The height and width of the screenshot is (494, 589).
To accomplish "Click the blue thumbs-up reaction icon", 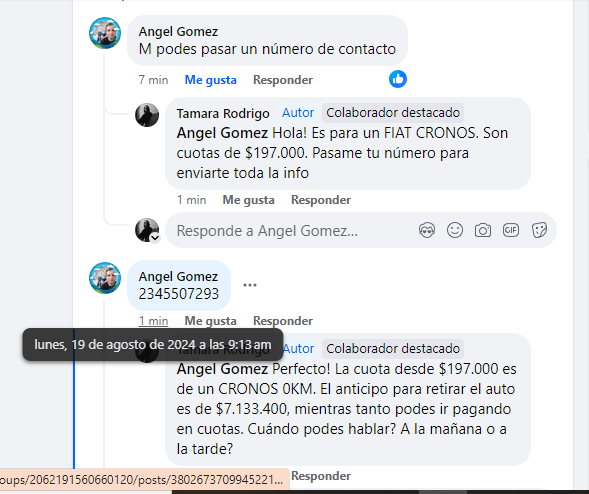I will [398, 79].
